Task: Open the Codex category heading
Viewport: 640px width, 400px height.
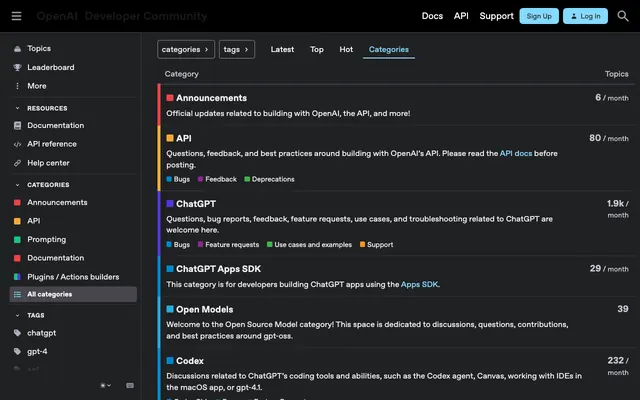Action: point(190,361)
